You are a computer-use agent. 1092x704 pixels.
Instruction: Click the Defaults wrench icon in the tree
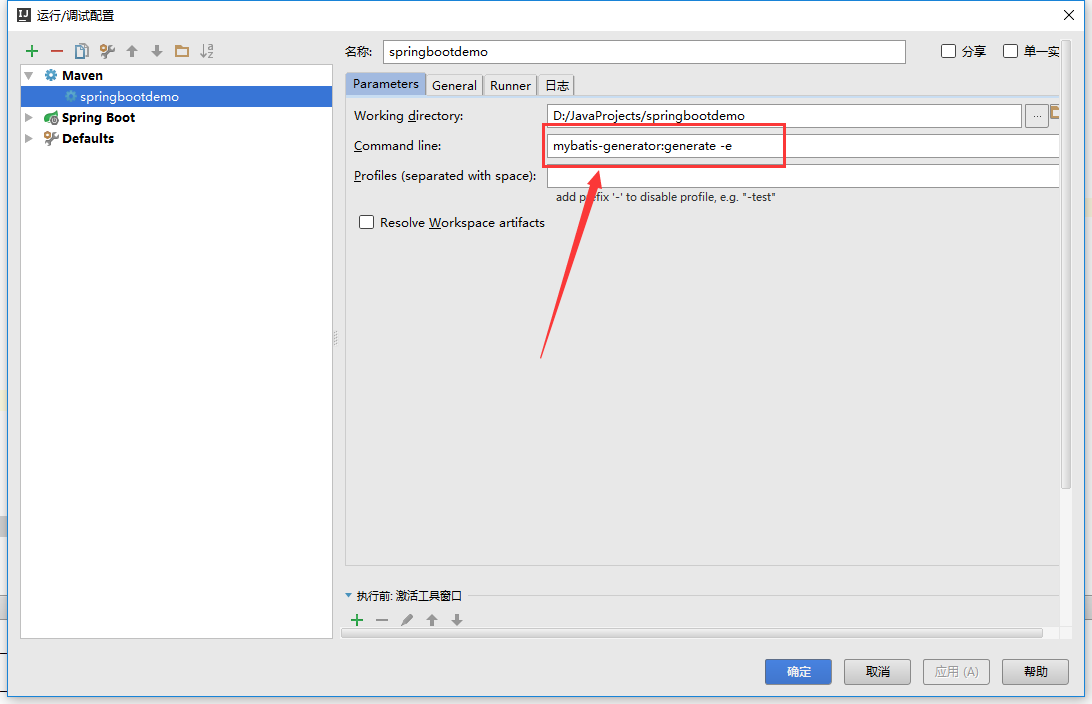pos(51,139)
